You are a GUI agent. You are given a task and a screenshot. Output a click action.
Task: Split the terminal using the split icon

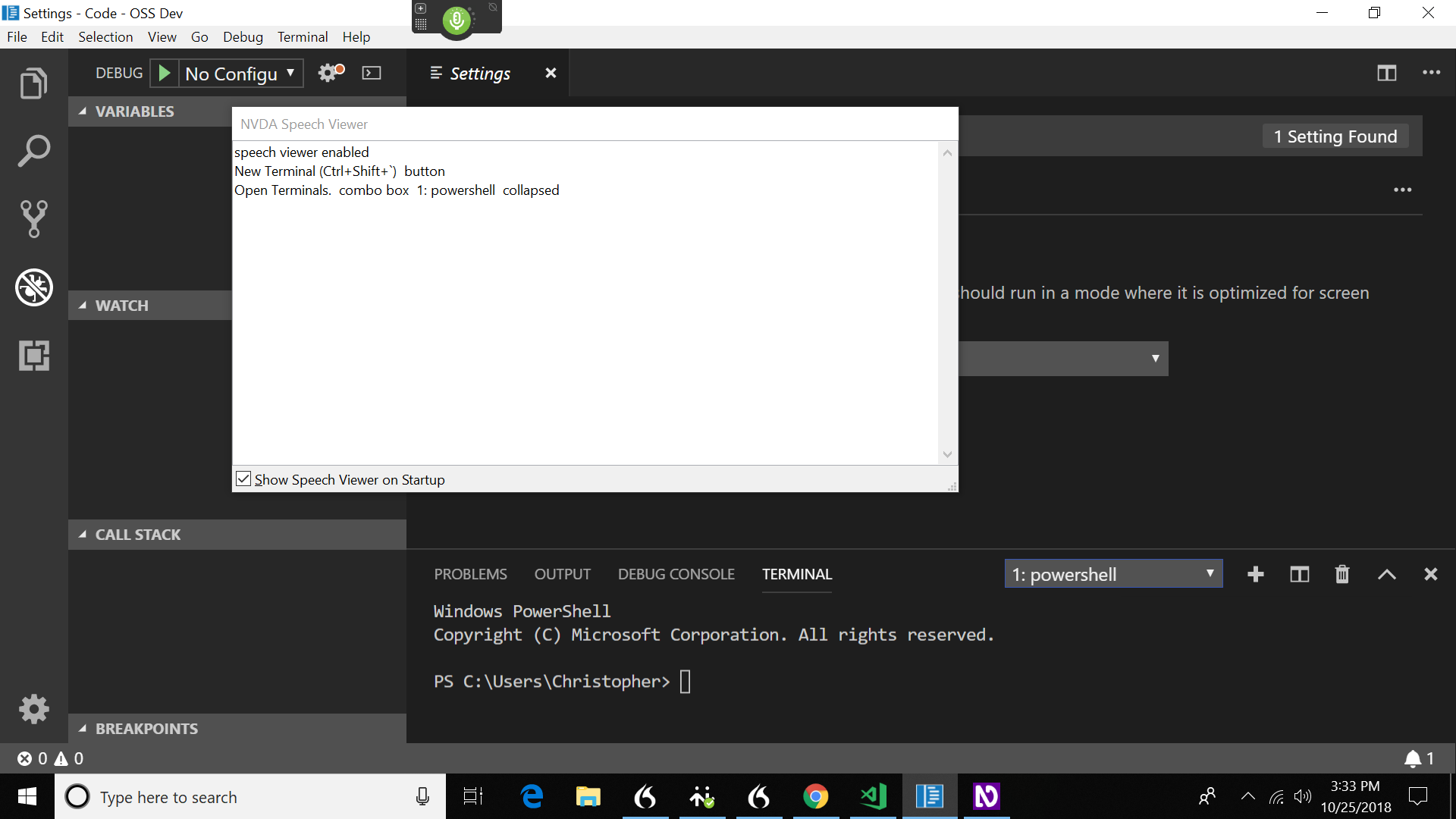coord(1299,574)
